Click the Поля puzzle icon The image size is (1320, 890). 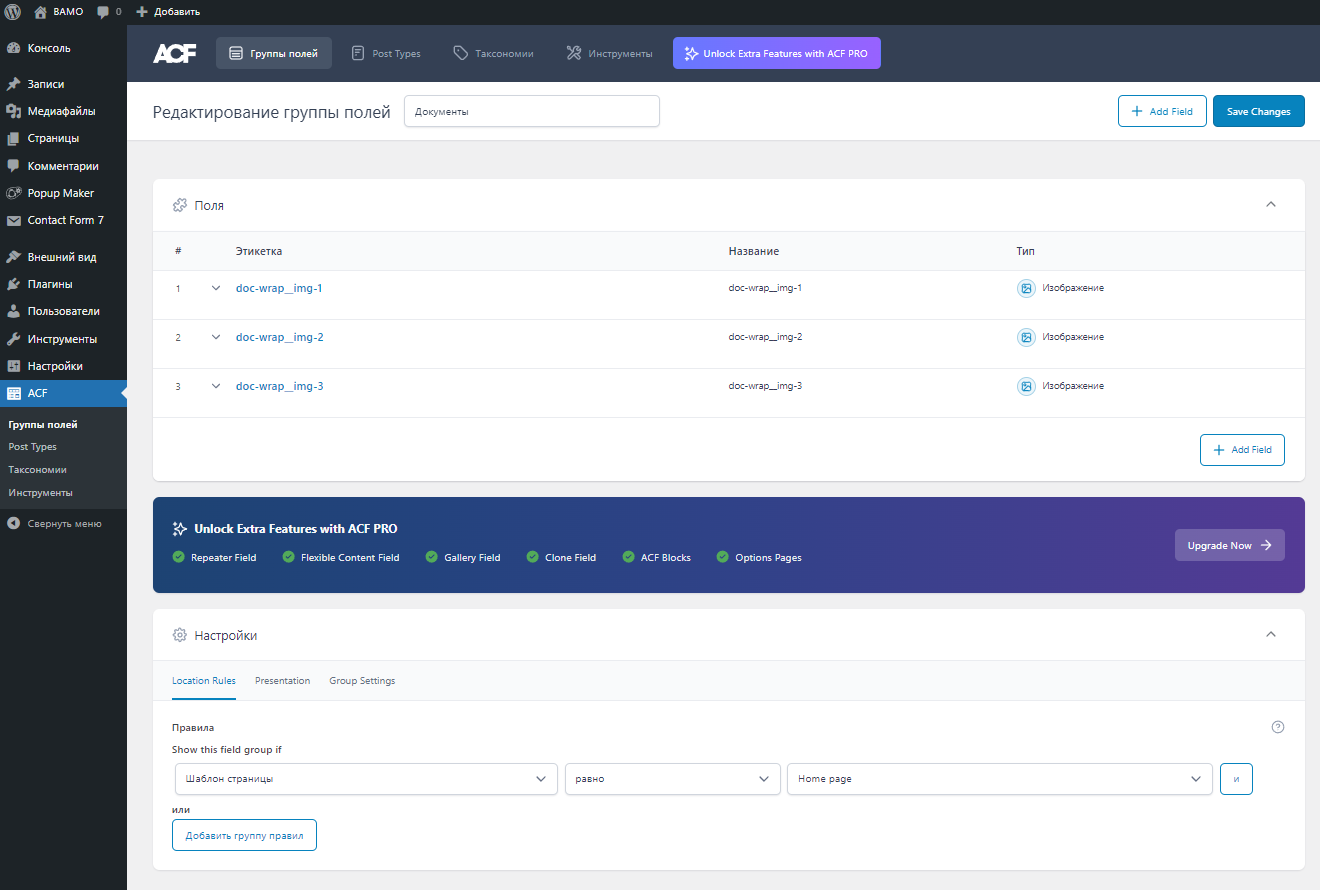coord(180,205)
